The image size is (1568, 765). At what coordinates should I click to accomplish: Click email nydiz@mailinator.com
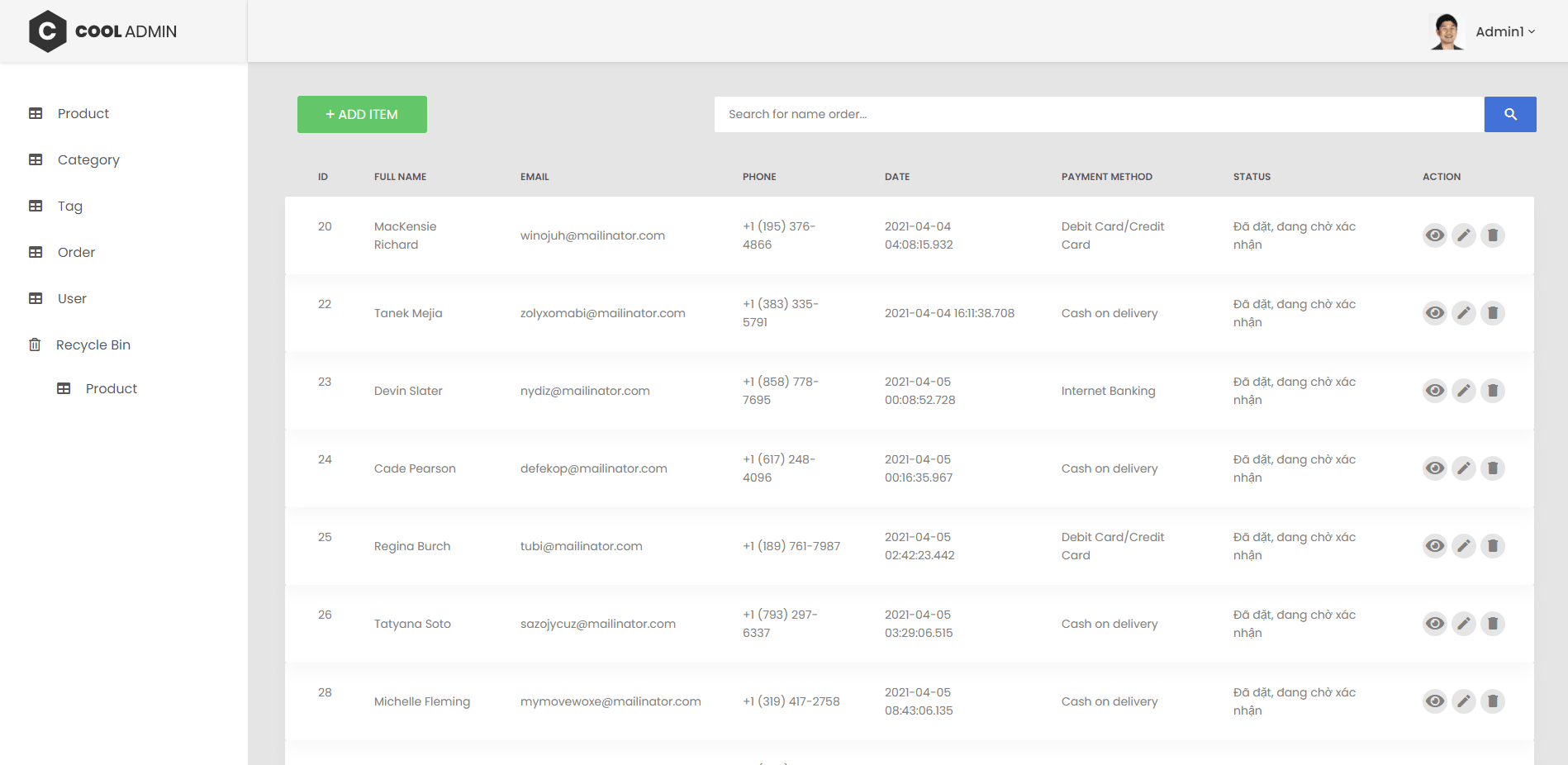(x=585, y=391)
